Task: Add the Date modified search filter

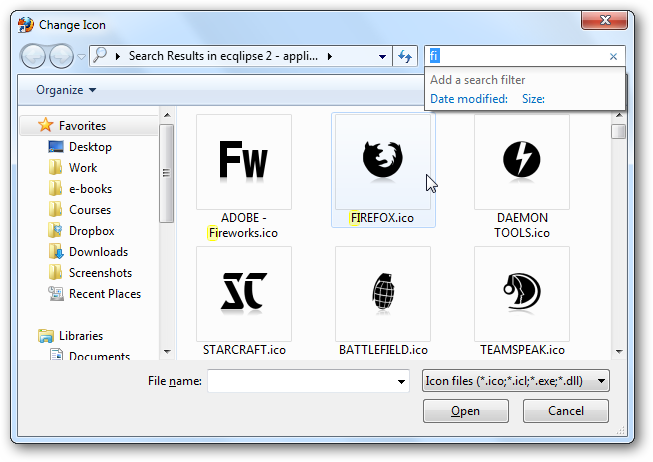Action: (469, 99)
